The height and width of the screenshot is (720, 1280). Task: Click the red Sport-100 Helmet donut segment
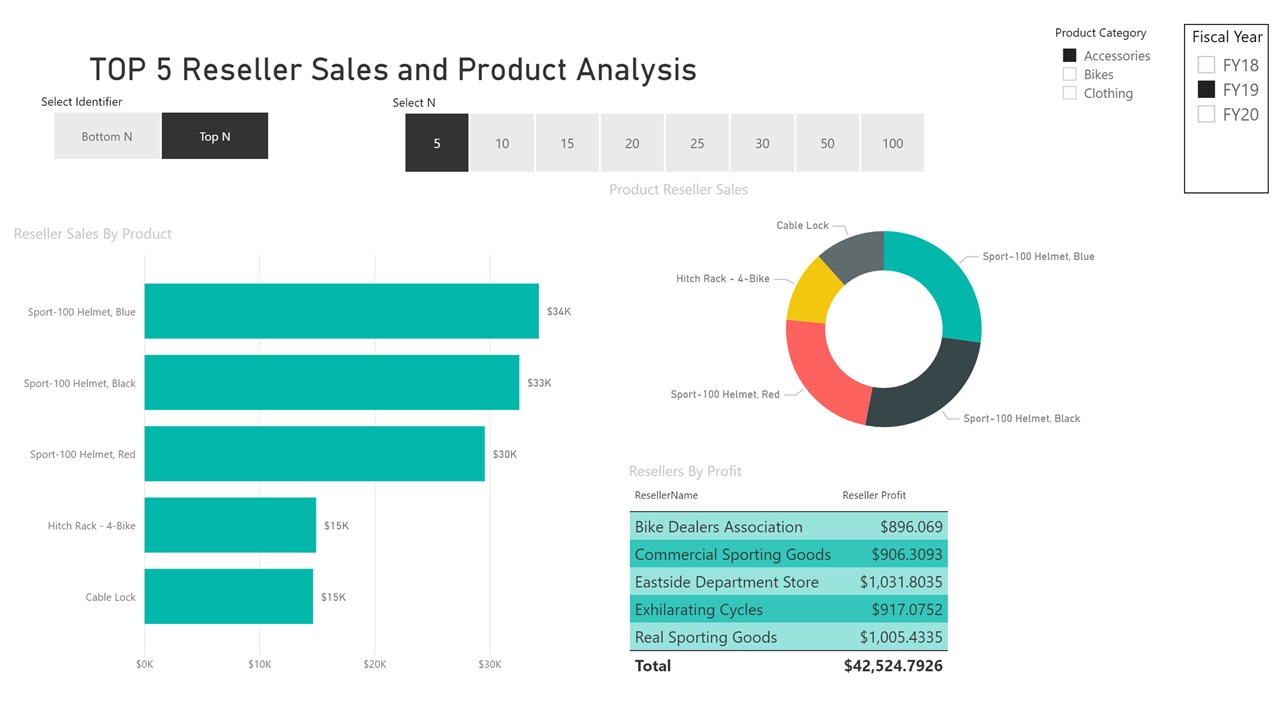tap(822, 372)
